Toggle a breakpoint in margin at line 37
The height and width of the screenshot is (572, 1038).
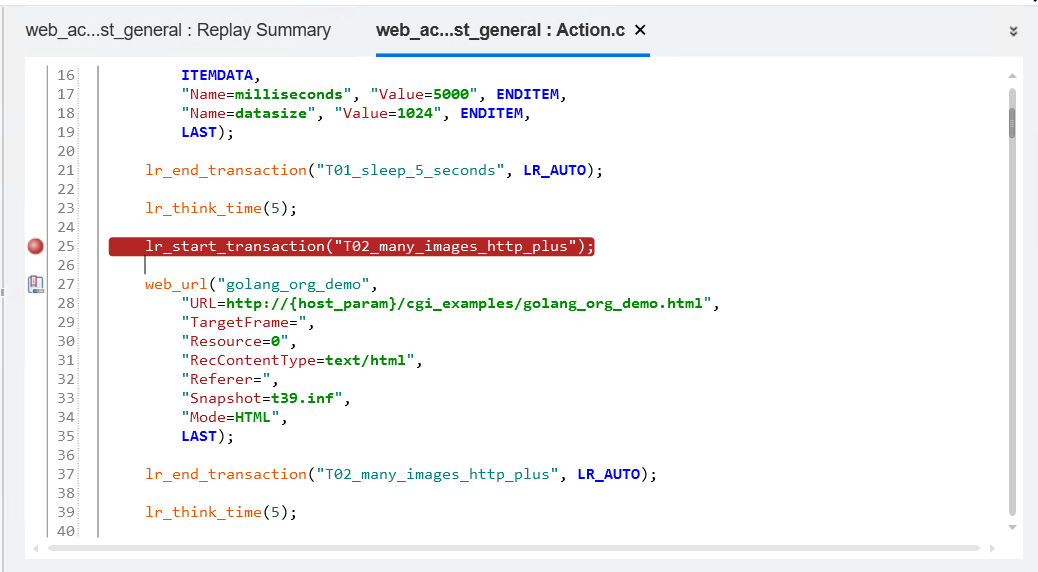tap(36, 474)
